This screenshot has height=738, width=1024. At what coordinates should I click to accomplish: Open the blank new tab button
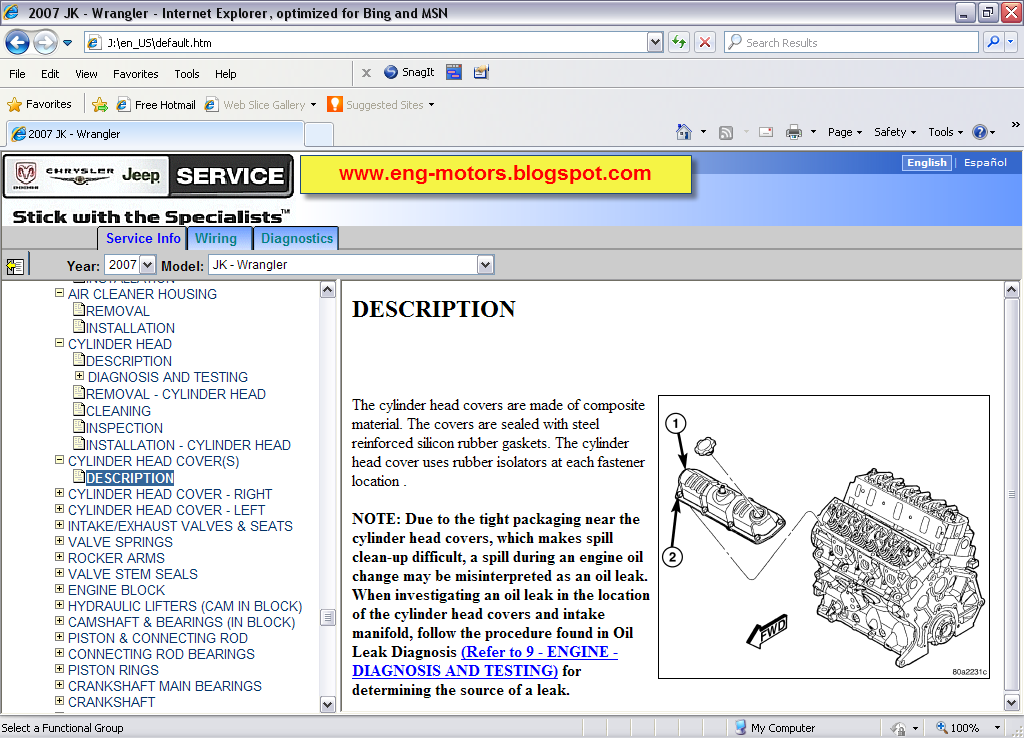coord(319,135)
